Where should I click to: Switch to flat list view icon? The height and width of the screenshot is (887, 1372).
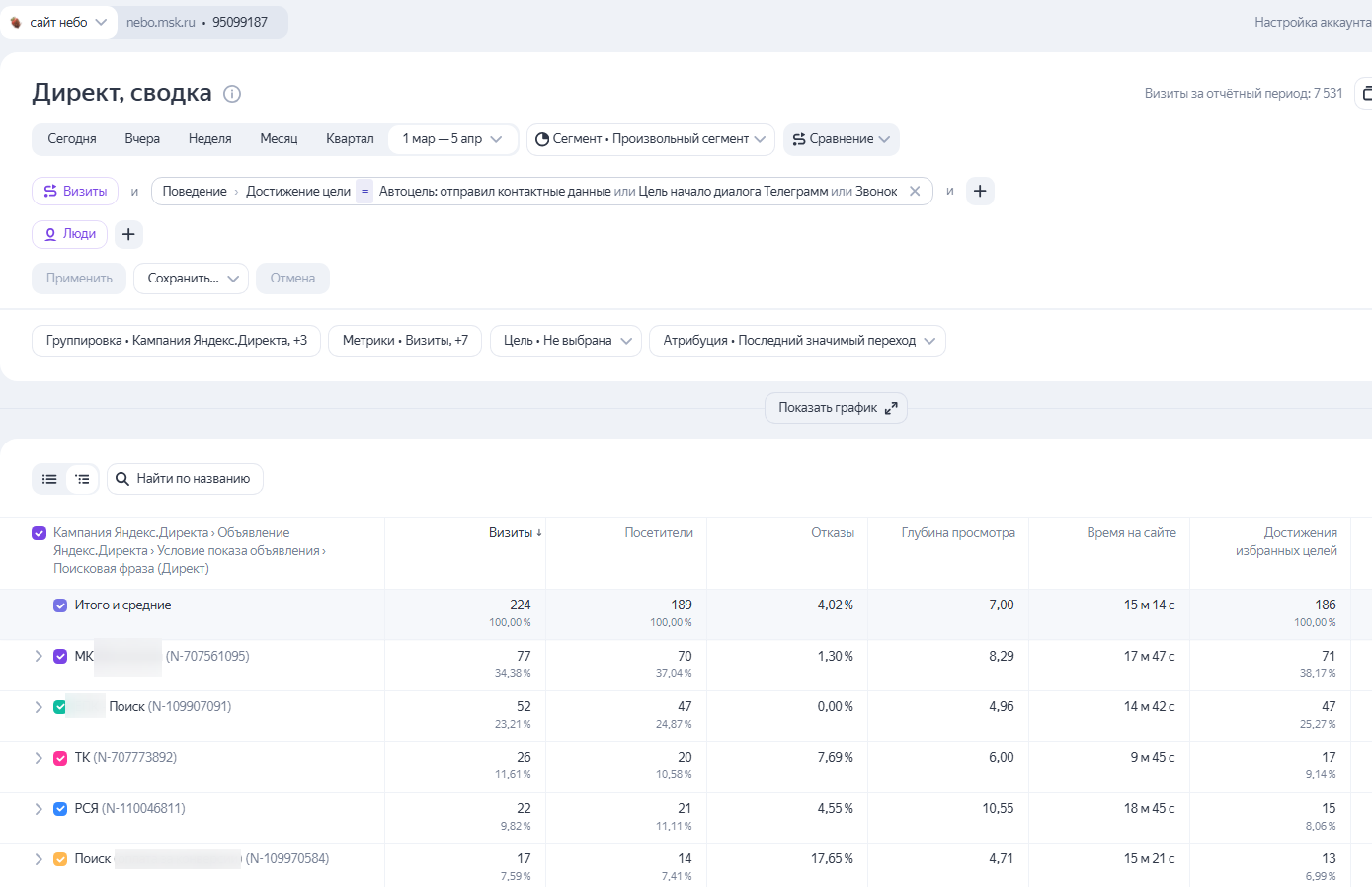tap(49, 479)
